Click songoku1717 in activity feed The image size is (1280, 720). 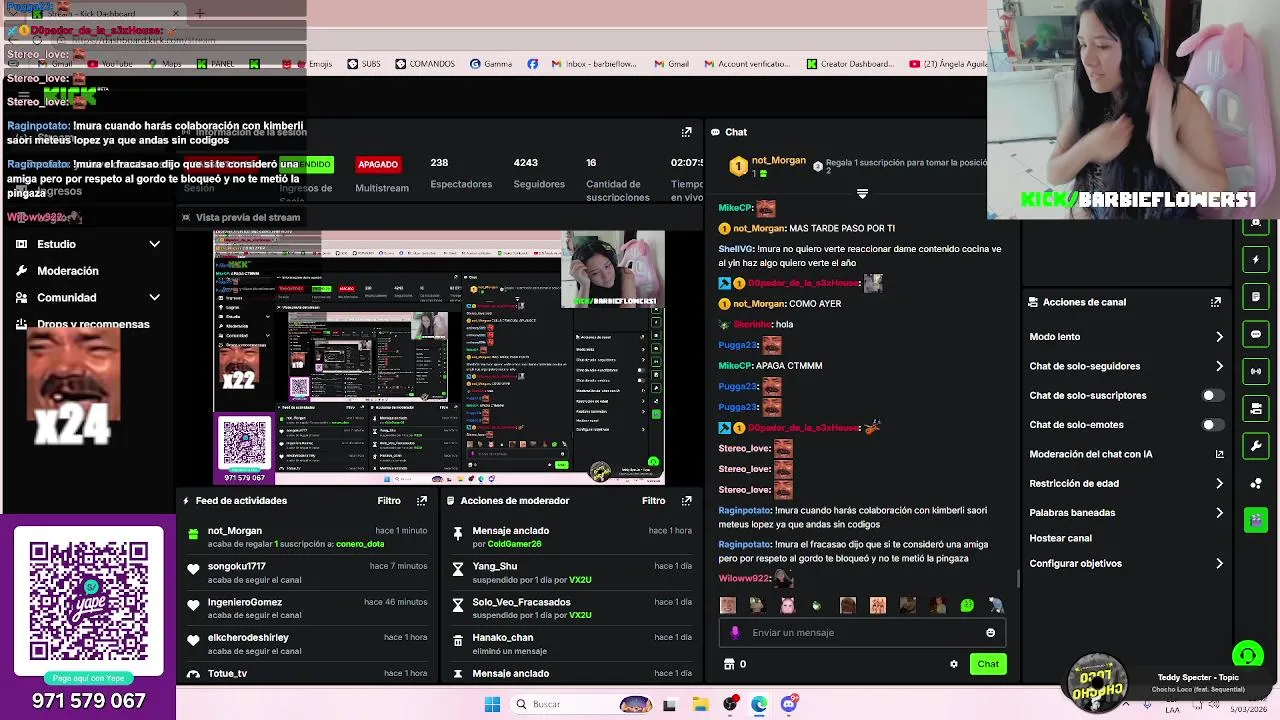[237, 567]
